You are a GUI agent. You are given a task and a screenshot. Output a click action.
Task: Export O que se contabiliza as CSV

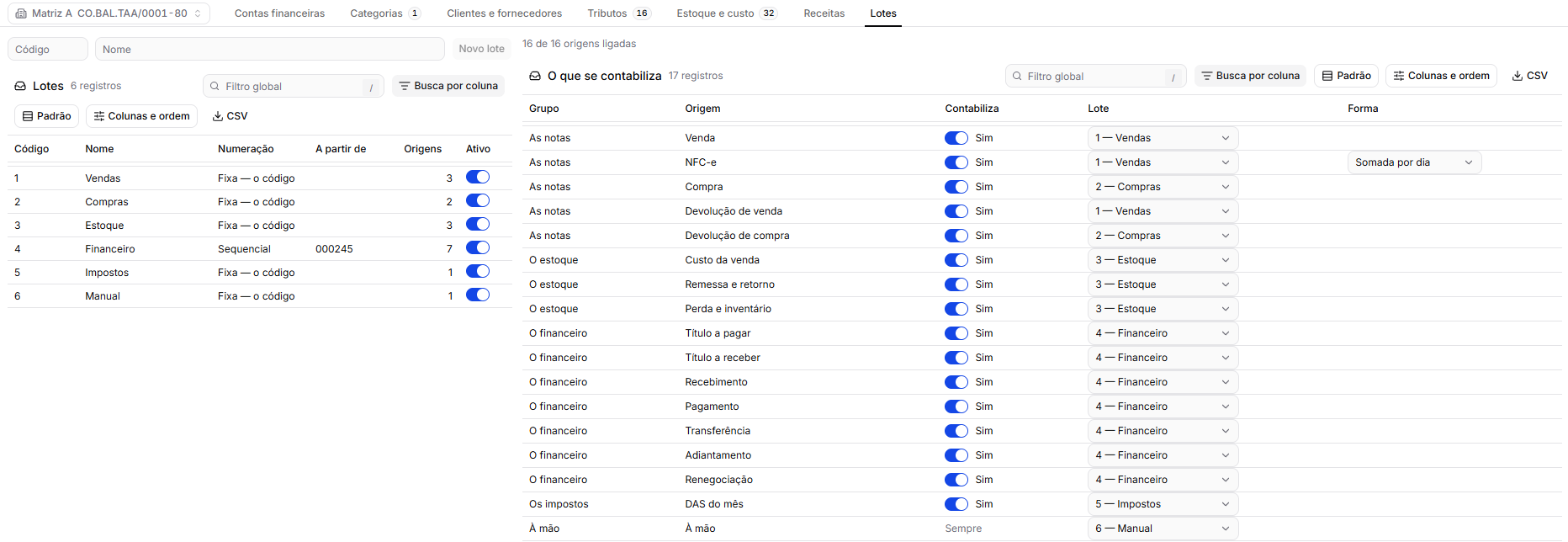pos(1530,76)
